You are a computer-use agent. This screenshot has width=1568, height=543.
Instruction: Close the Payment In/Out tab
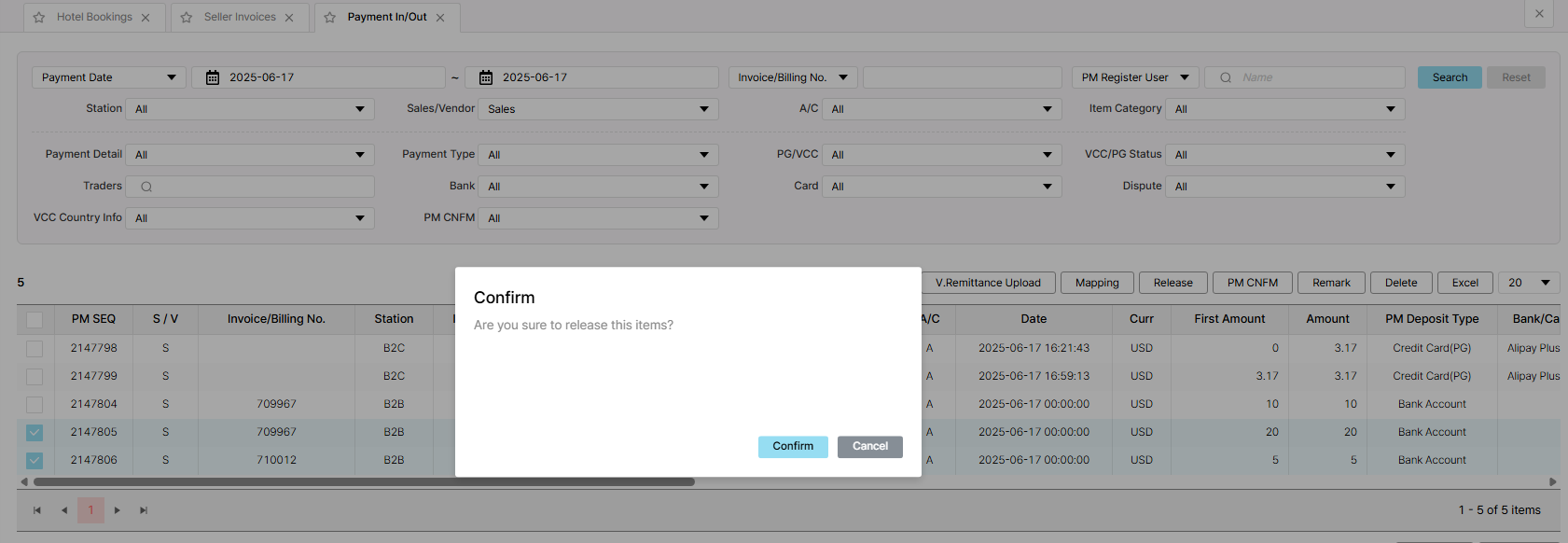[x=440, y=18]
